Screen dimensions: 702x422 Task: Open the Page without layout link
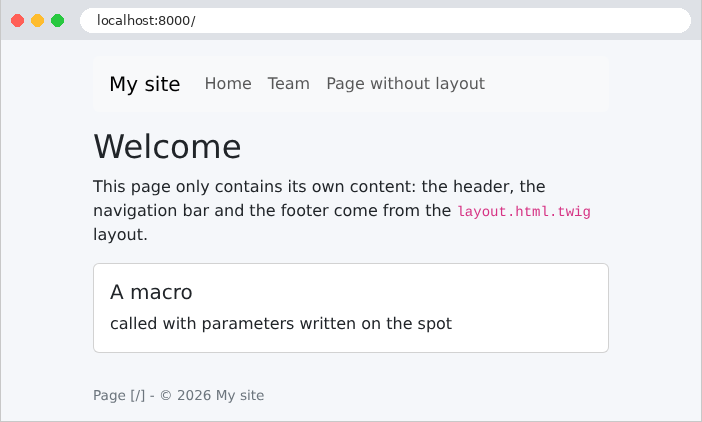(x=405, y=84)
